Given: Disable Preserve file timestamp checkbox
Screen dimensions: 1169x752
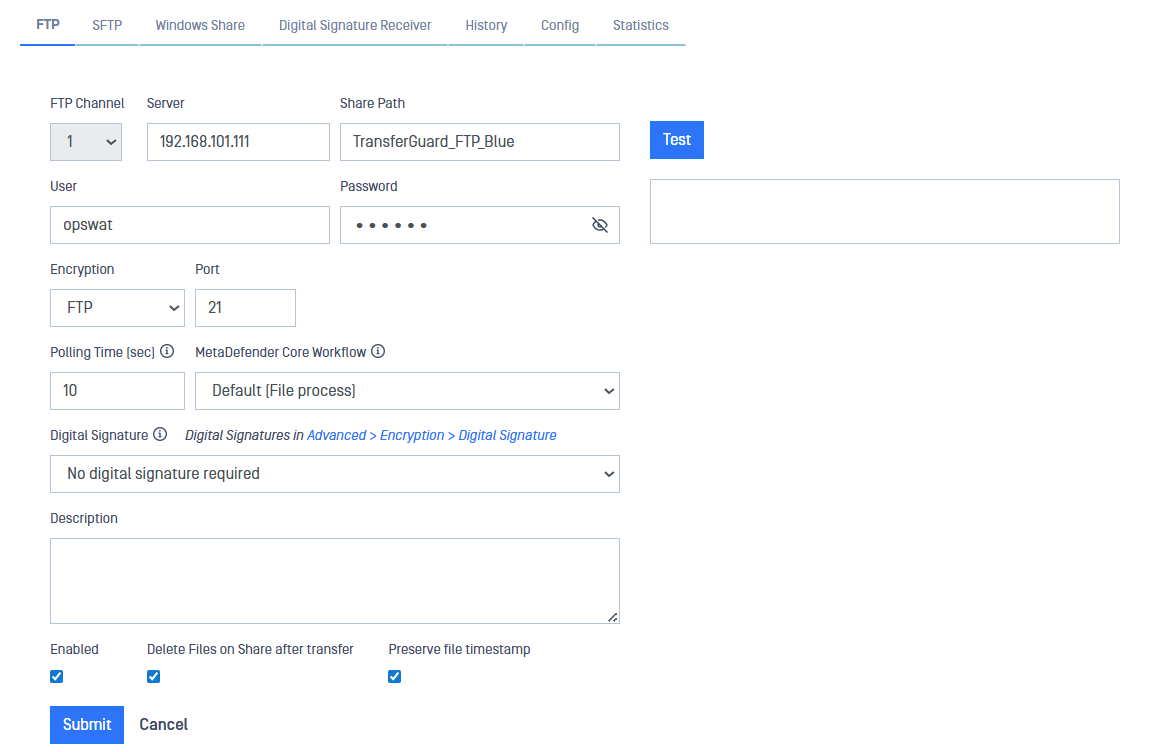Looking at the screenshot, I should coord(395,677).
